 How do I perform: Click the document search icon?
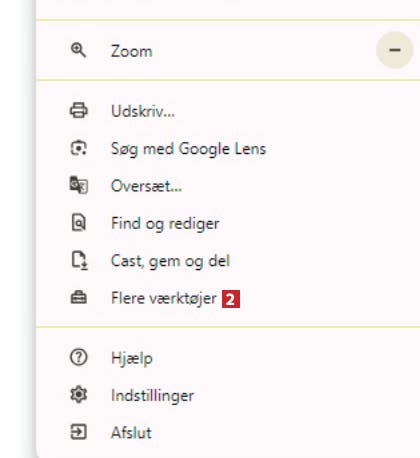pyautogui.click(x=79, y=223)
